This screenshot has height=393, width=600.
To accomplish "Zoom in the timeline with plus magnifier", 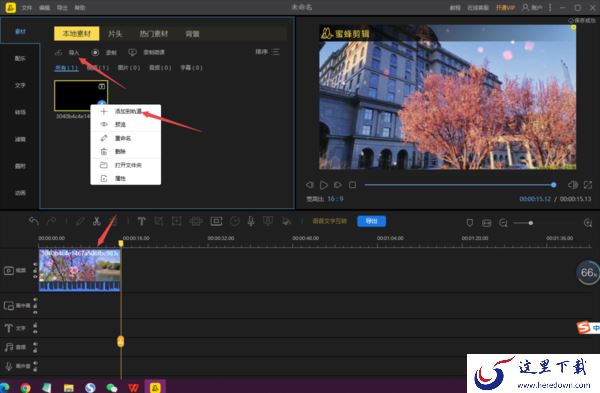I will point(588,223).
